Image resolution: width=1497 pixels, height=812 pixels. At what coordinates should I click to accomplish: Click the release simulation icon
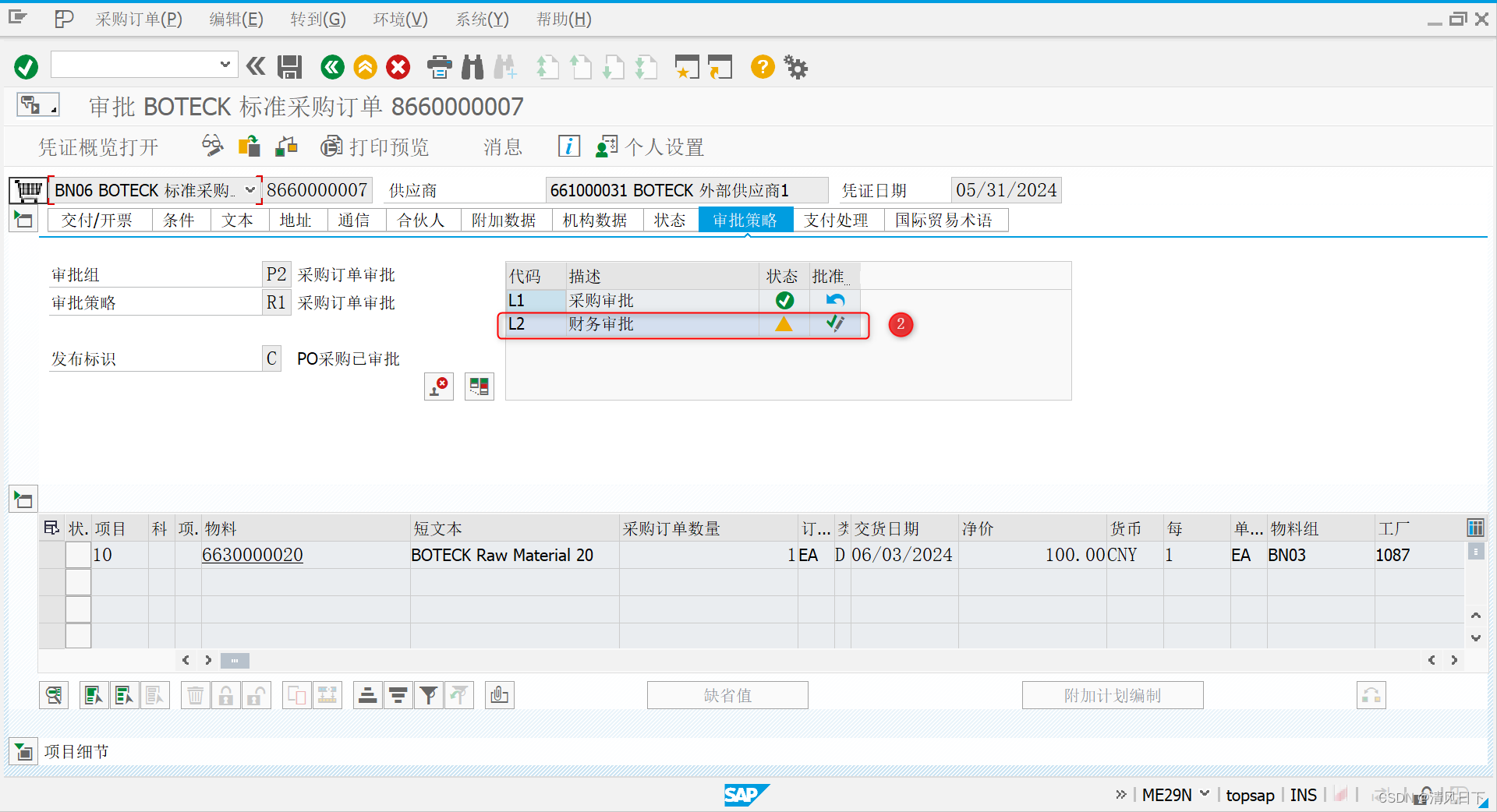pyautogui.click(x=480, y=386)
